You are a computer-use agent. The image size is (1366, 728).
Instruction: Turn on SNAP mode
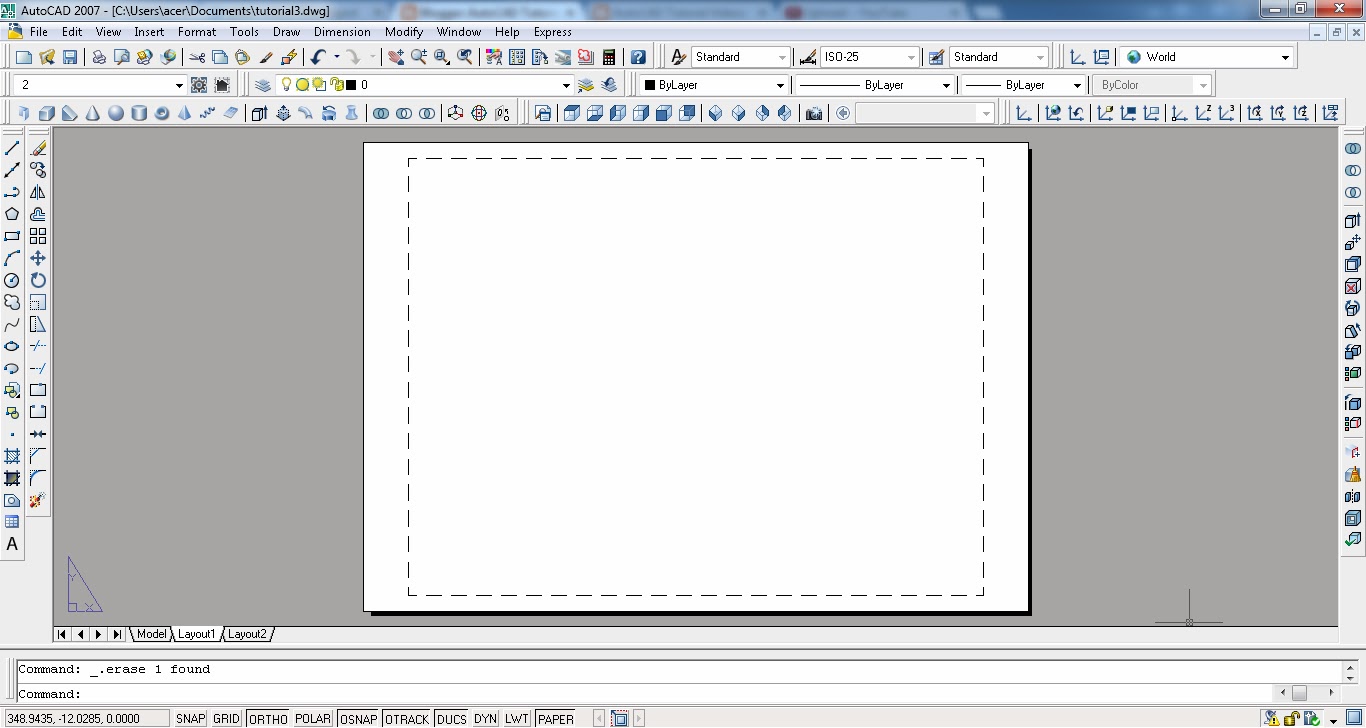[188, 718]
